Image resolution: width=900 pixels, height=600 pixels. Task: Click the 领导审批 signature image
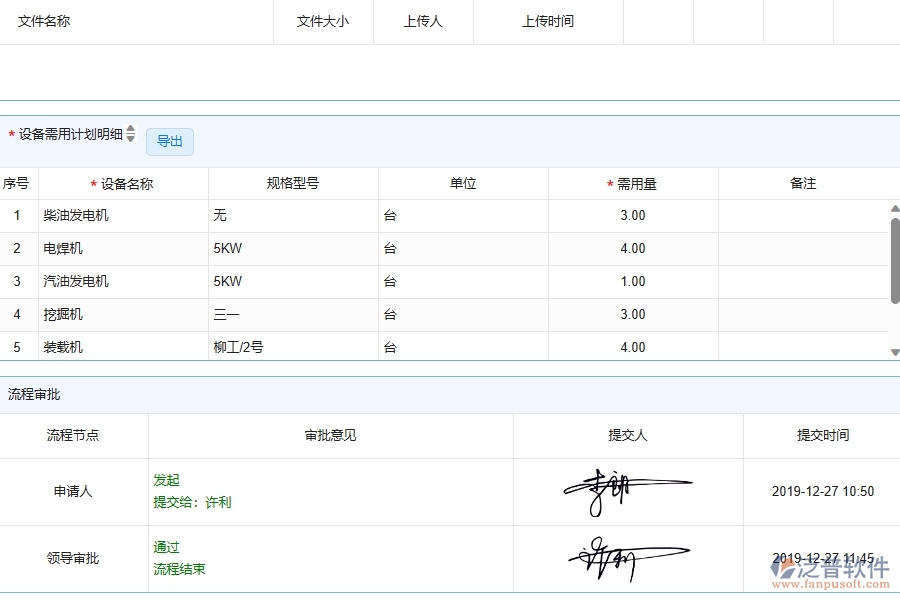coord(627,556)
